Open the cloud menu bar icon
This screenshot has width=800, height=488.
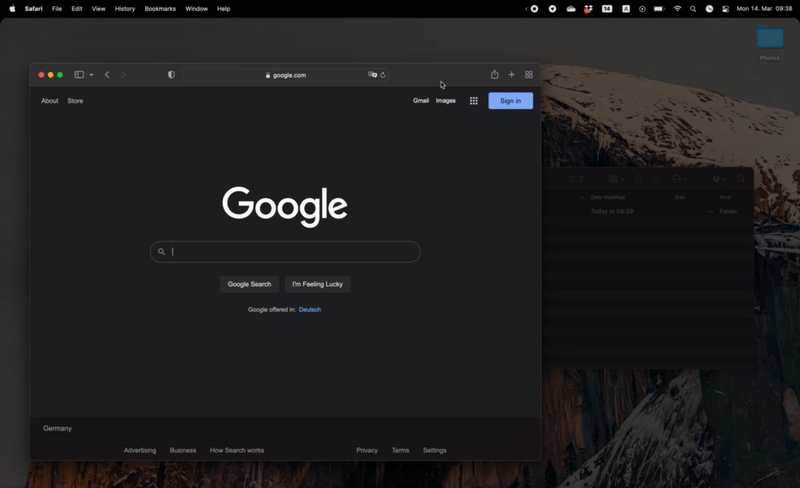tap(571, 9)
